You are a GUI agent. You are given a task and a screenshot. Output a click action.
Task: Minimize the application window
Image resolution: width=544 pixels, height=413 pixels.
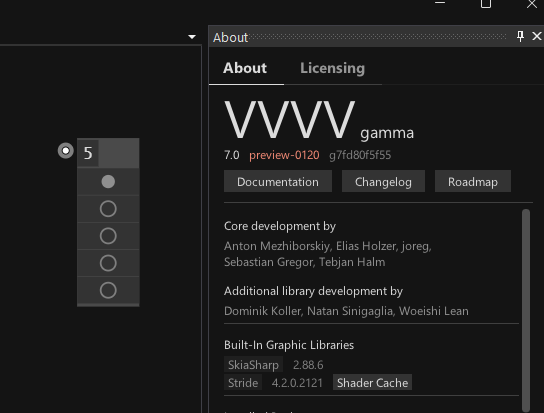[440, 2]
